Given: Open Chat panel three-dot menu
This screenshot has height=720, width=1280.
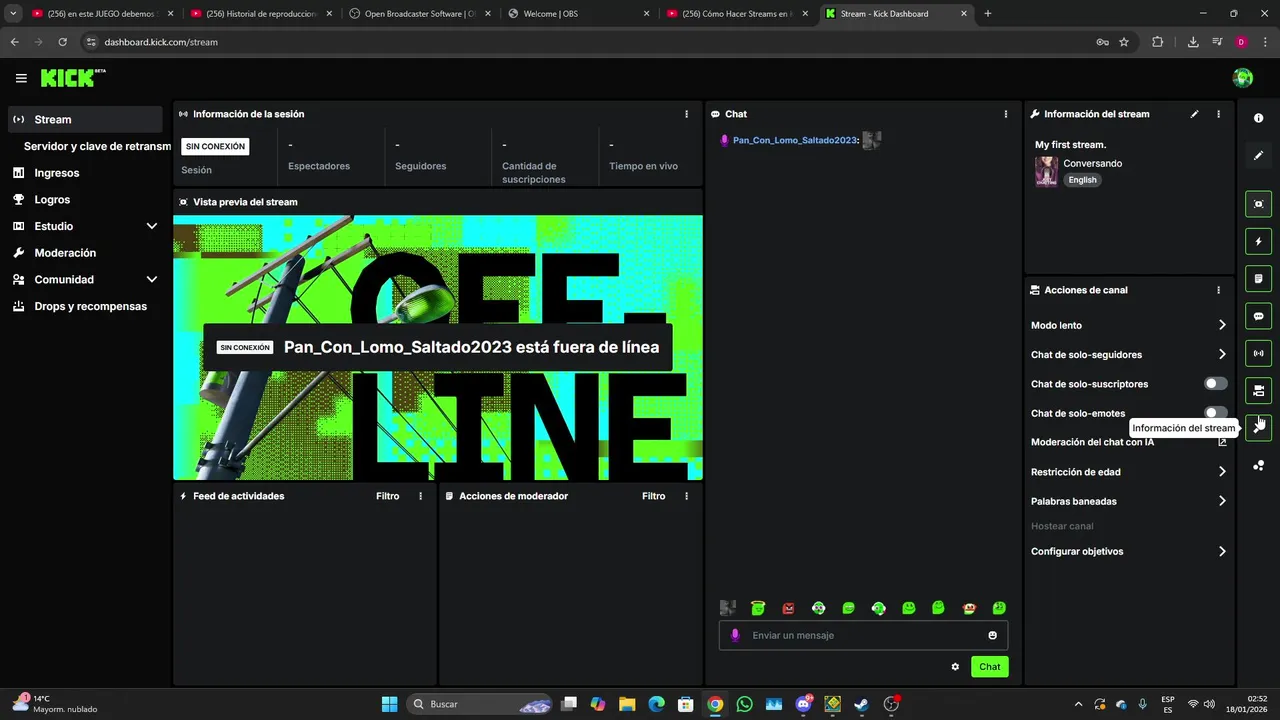Looking at the screenshot, I should click(x=1005, y=114).
